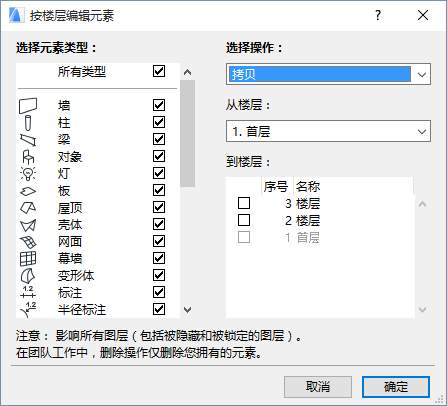Click the Object (对象) chair icon

[28, 157]
